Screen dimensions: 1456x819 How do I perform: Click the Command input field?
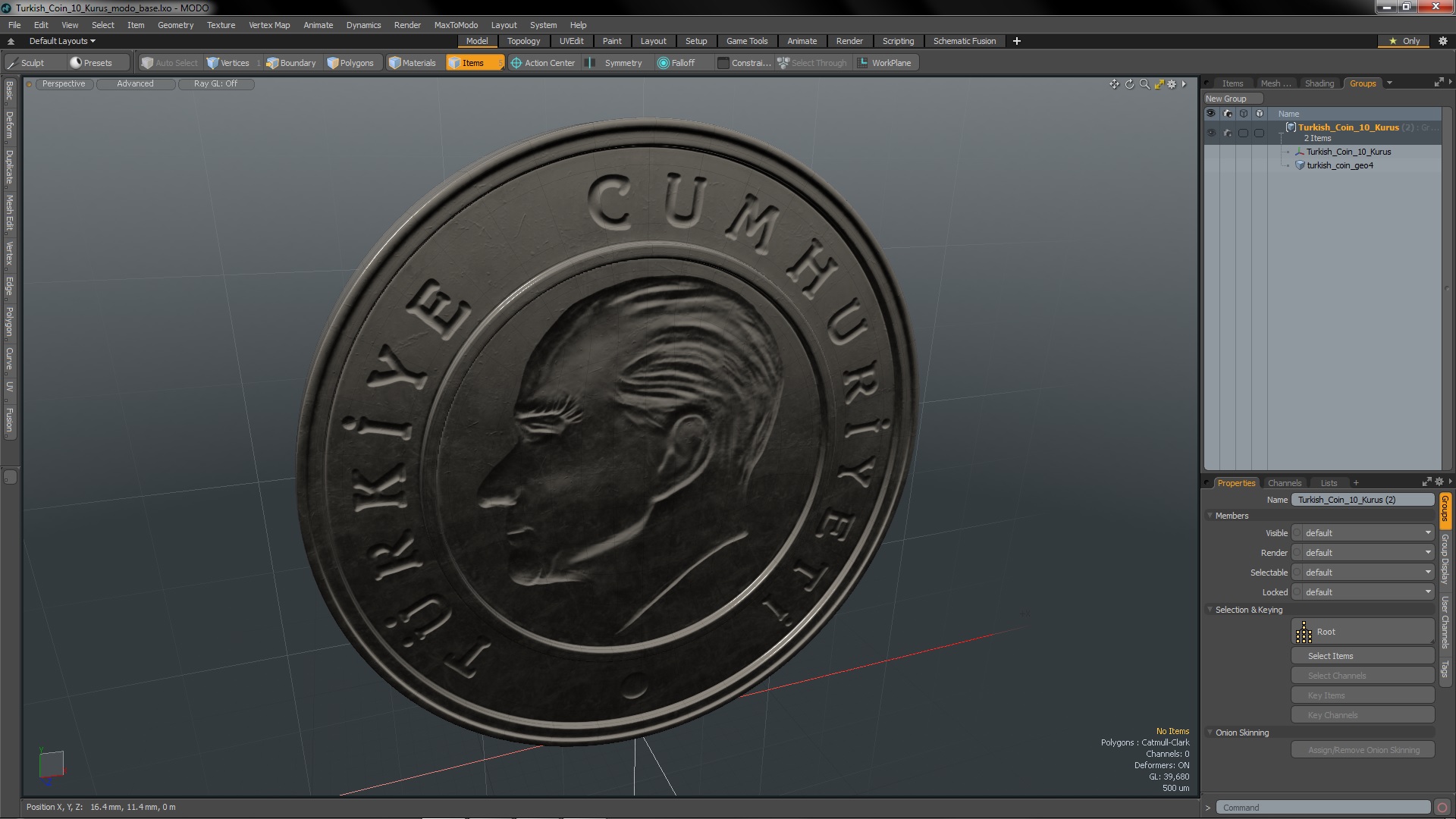click(1323, 808)
